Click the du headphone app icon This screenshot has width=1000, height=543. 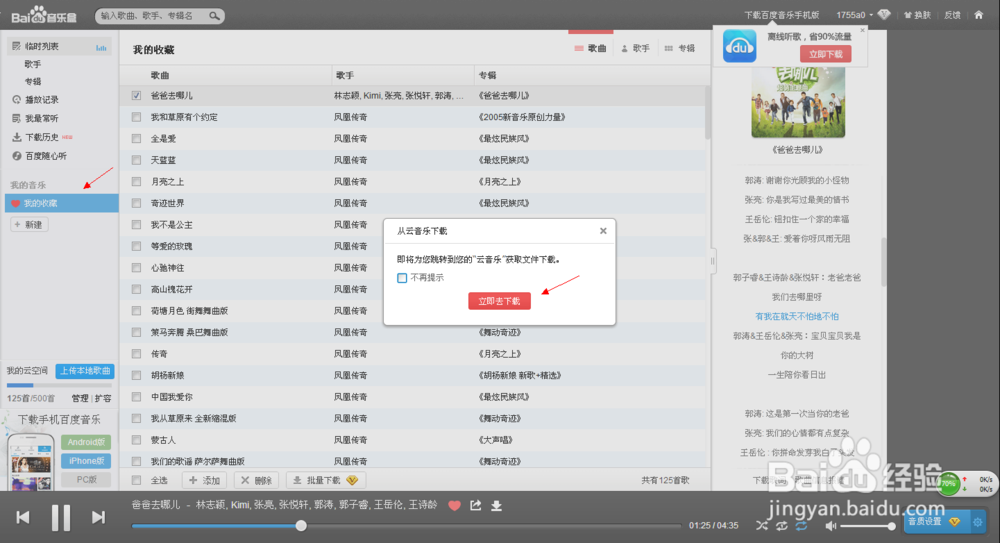tap(739, 46)
